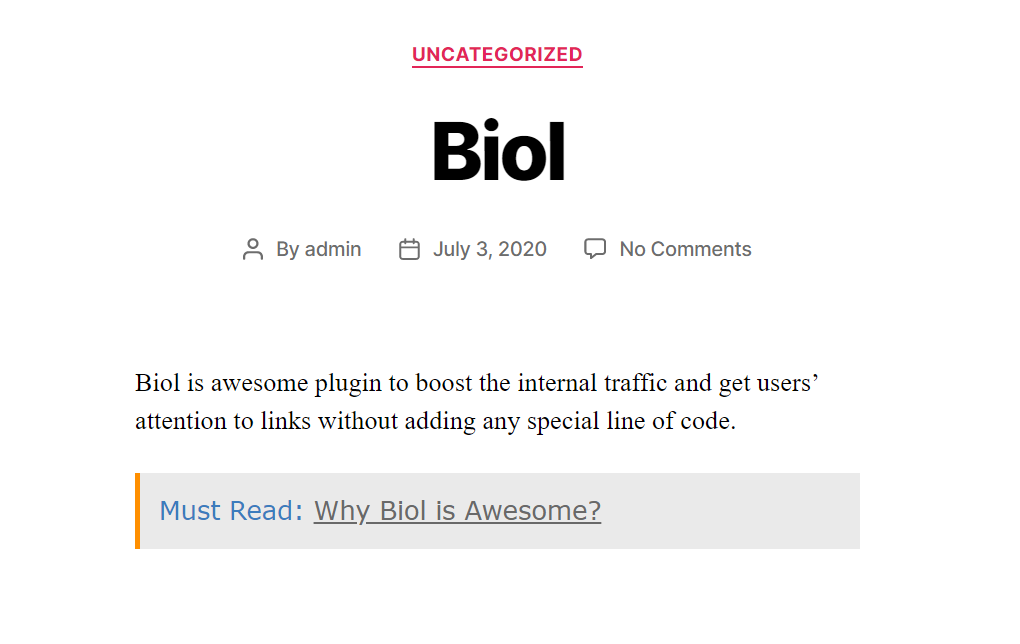The height and width of the screenshot is (644, 1020).
Task: Open the No Comments link
Action: point(686,249)
